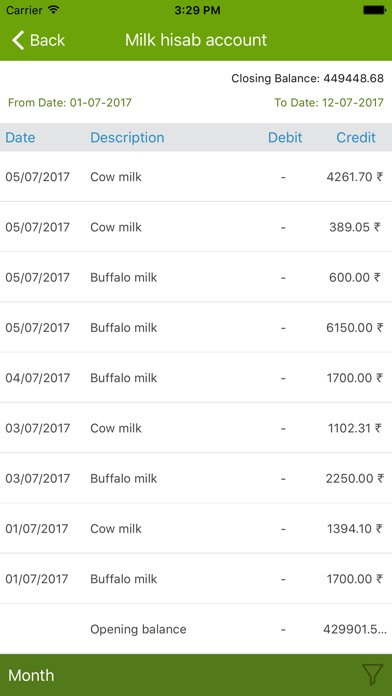Click the Credit column header

pyautogui.click(x=356, y=138)
